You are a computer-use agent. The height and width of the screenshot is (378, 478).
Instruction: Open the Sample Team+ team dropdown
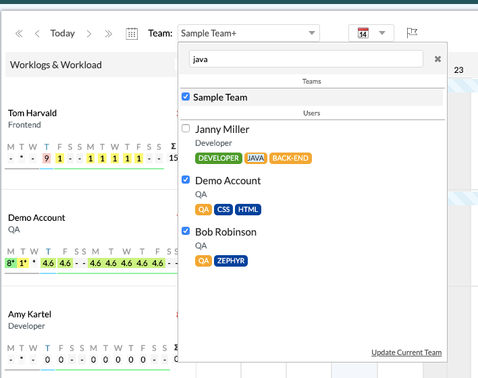[x=248, y=33]
